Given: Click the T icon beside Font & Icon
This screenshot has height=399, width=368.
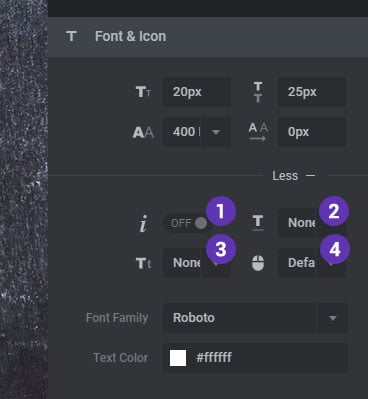Looking at the screenshot, I should tap(72, 36).
